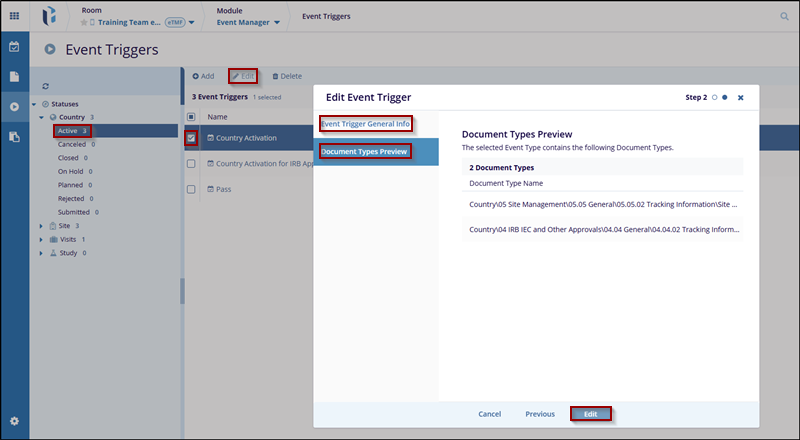Image resolution: width=800 pixels, height=440 pixels.
Task: Switch to Event Trigger General Info tab
Action: 366,124
